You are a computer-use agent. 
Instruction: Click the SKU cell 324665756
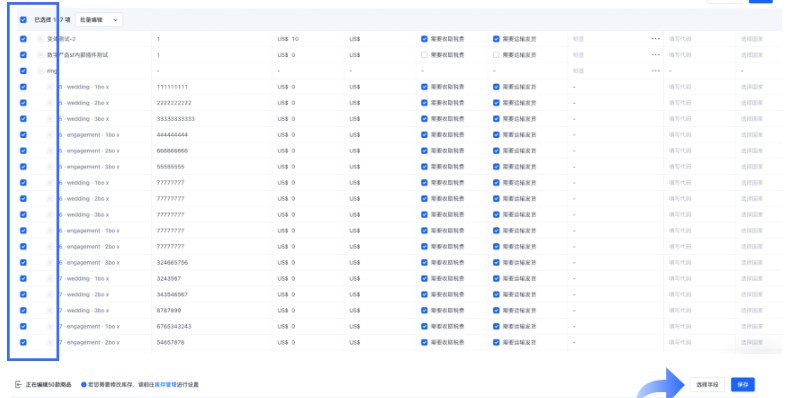pos(172,263)
